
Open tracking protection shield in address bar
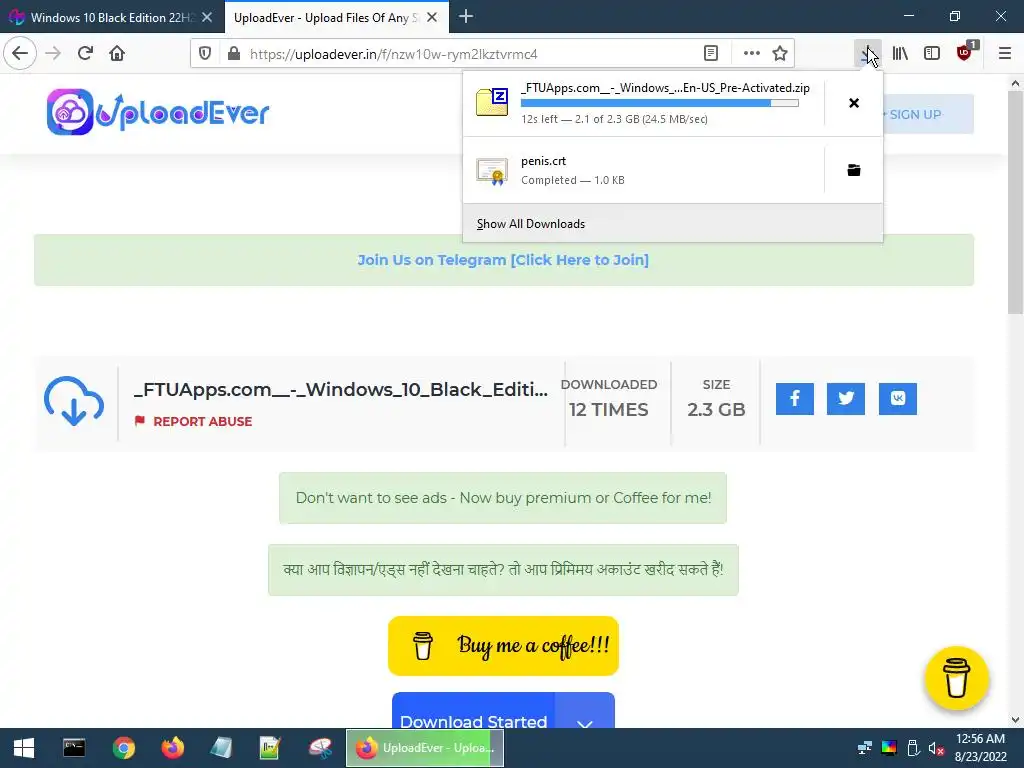tap(205, 54)
